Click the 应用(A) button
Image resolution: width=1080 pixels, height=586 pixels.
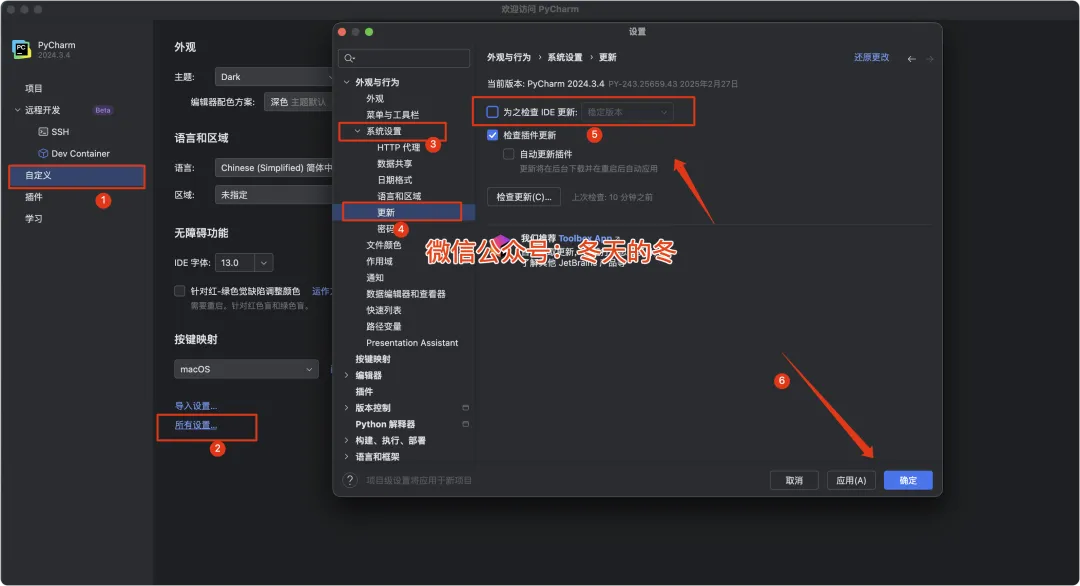point(851,480)
